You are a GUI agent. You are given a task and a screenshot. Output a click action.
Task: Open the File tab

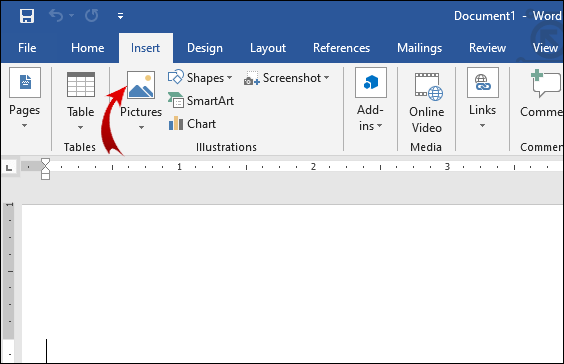coord(27,48)
